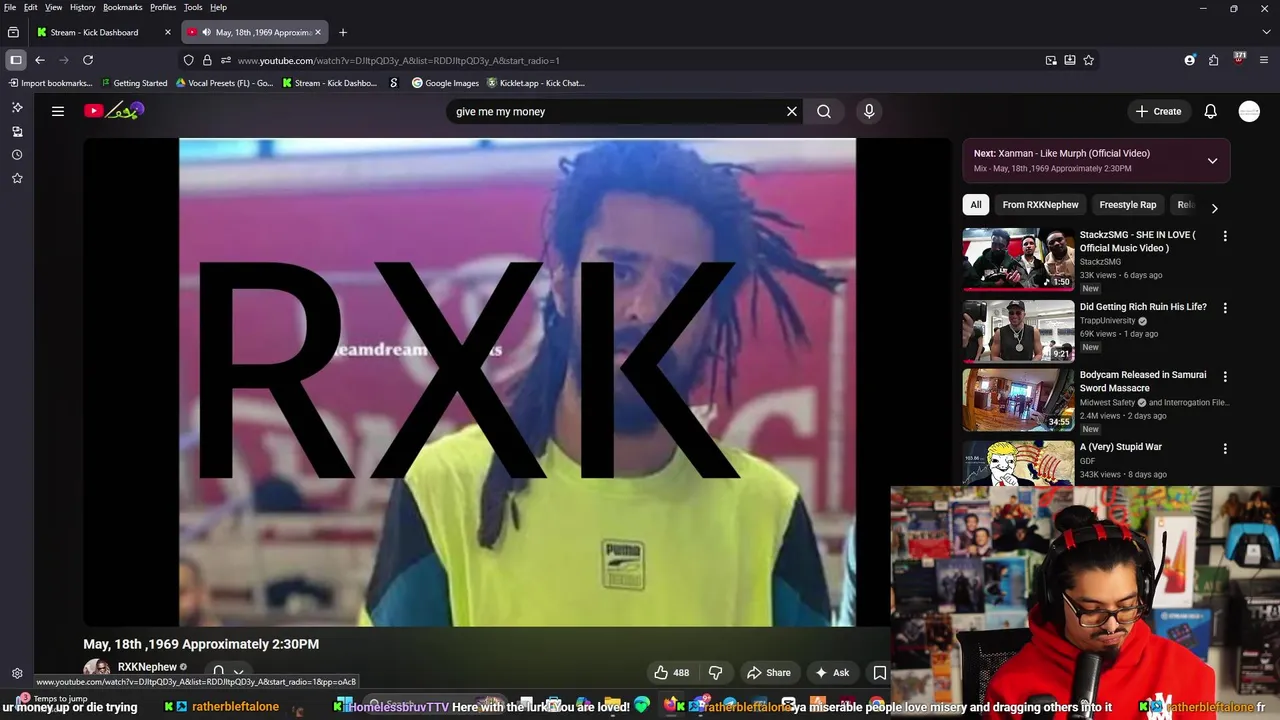Open Did Getting Rich Ruin His Life thumbnail
This screenshot has width=1280, height=720.
[1018, 331]
